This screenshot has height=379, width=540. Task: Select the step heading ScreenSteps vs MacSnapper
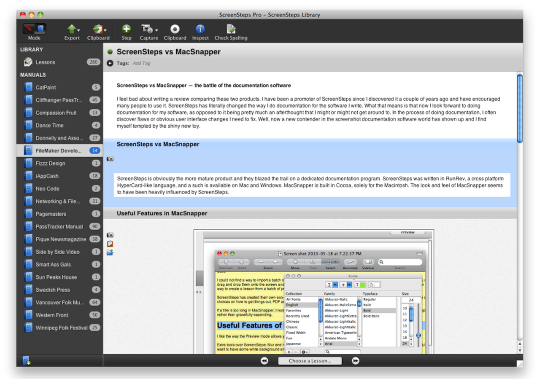pos(158,144)
